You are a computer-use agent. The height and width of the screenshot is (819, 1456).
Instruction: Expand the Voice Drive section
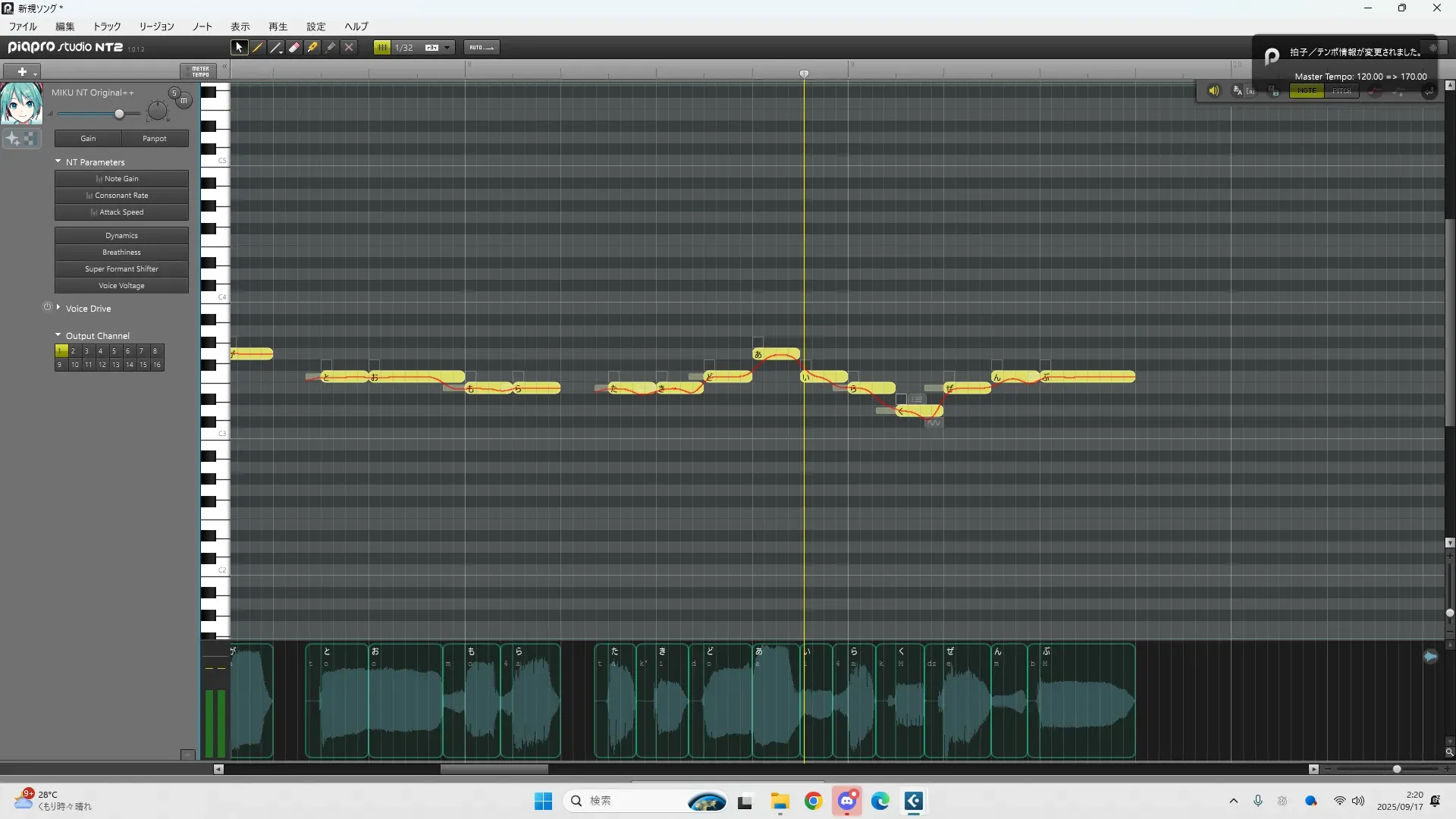58,308
